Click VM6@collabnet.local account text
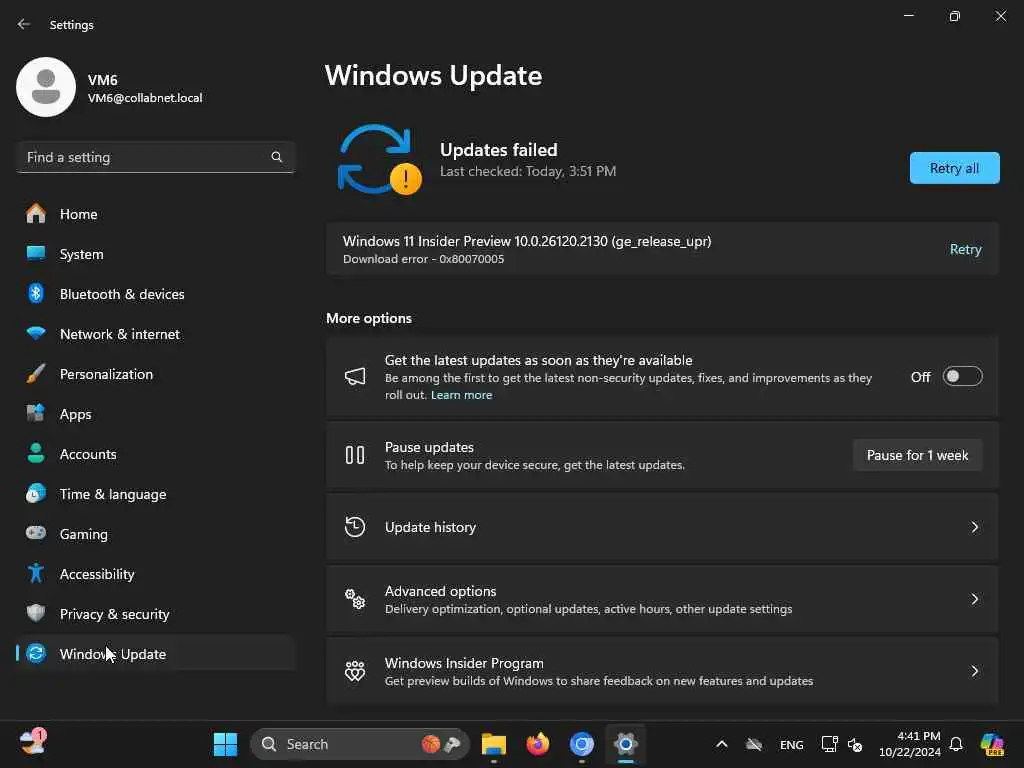The width and height of the screenshot is (1024, 768). tap(145, 98)
